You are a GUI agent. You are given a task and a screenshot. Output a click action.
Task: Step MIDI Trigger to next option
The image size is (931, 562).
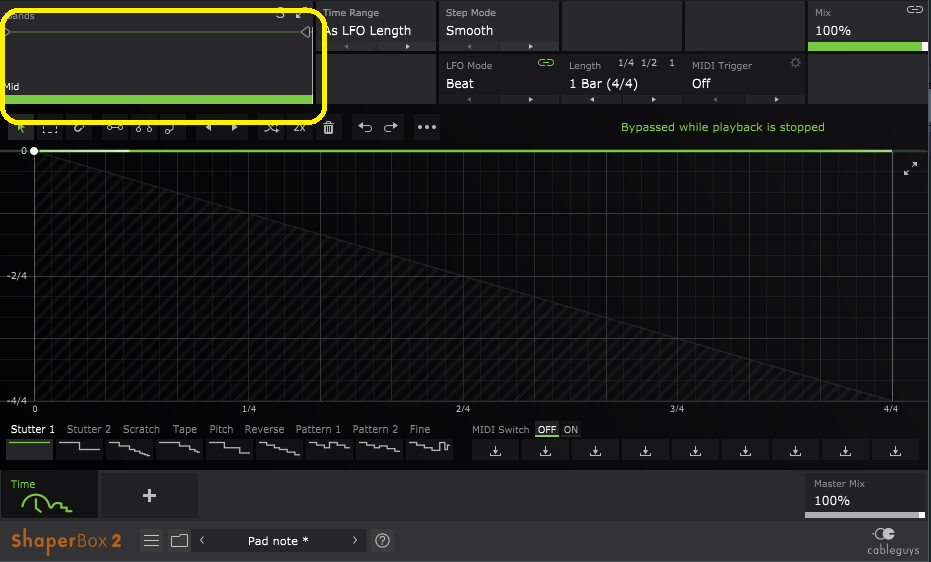click(776, 99)
